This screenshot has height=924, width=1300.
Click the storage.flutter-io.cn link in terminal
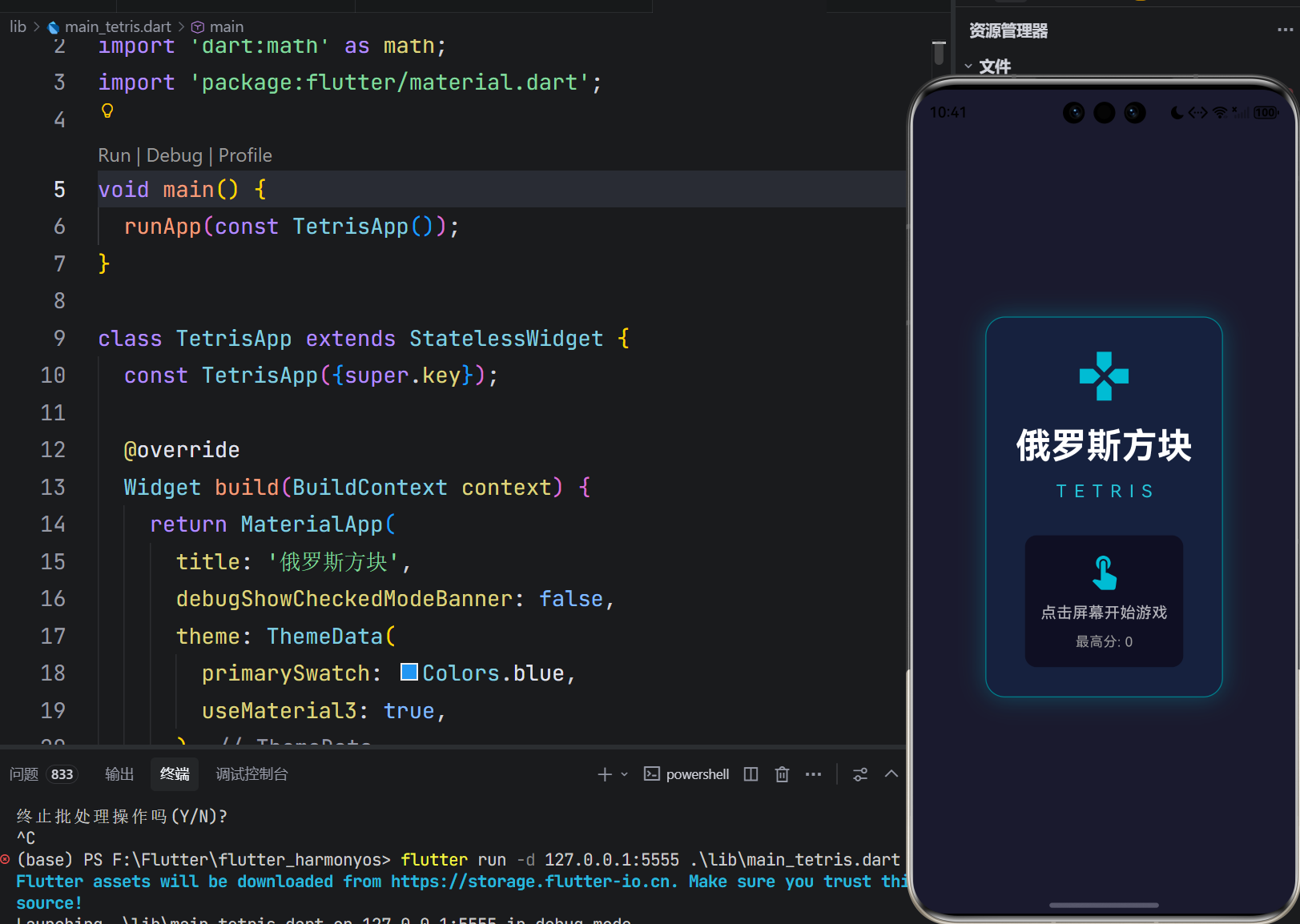(x=533, y=882)
